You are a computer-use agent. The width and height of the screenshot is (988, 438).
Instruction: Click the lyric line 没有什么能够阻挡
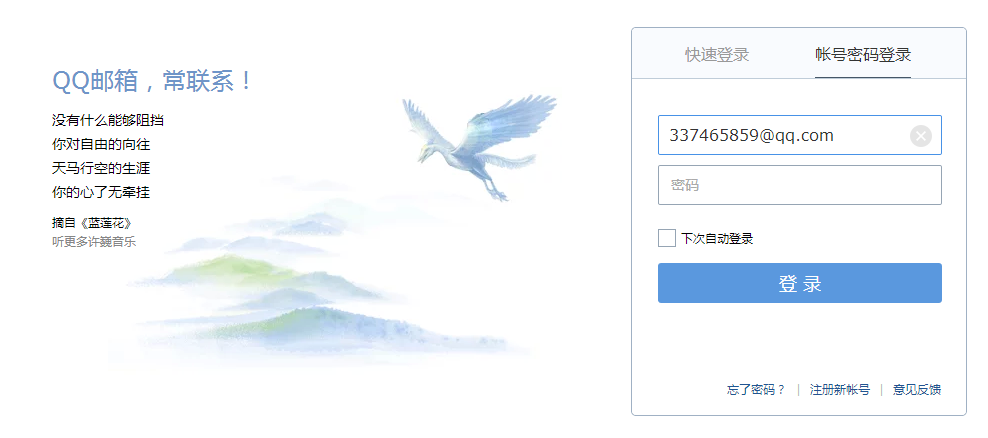(108, 120)
